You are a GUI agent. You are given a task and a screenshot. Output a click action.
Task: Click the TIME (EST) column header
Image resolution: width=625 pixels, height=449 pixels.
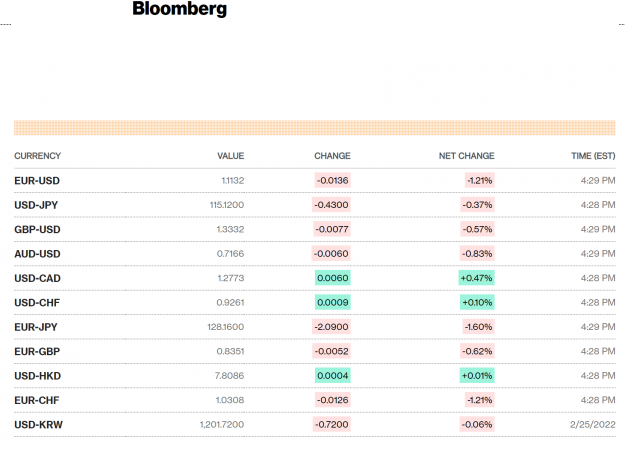click(593, 156)
